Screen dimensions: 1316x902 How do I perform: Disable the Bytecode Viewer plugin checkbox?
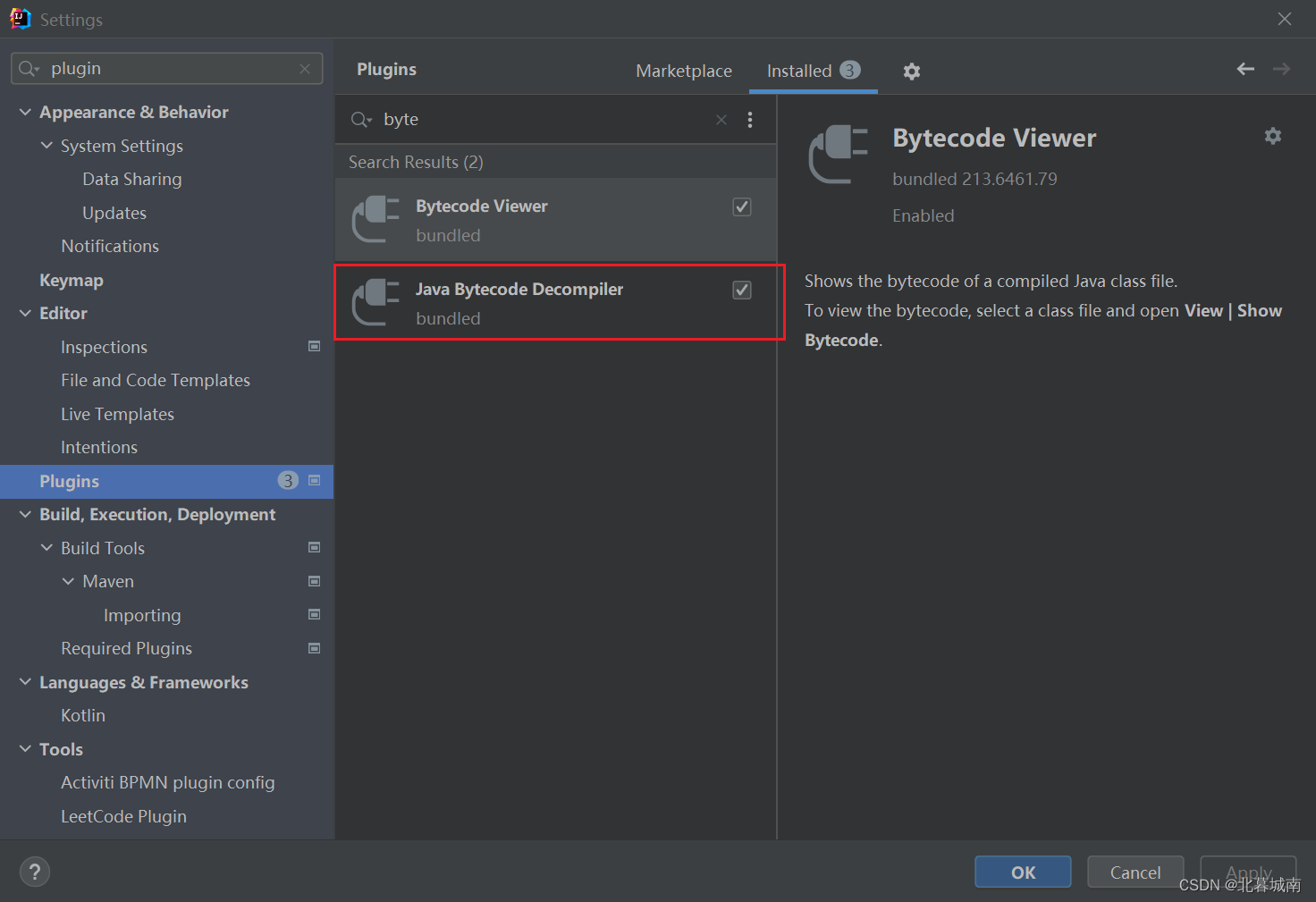742,207
